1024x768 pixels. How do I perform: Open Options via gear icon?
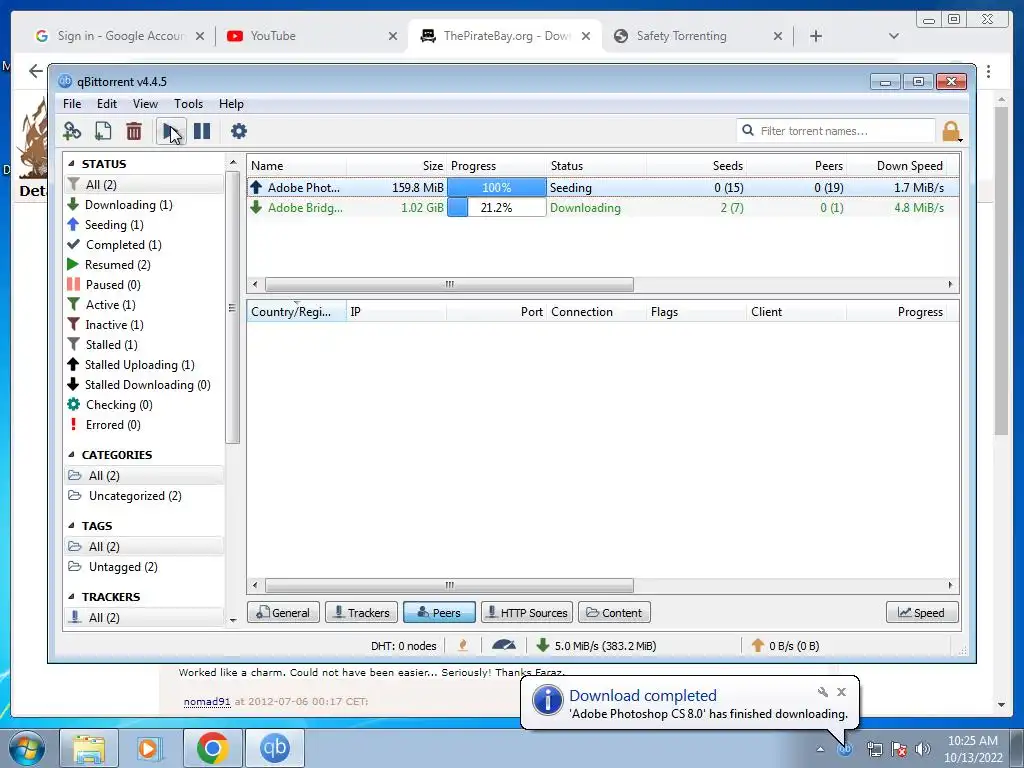tap(239, 131)
